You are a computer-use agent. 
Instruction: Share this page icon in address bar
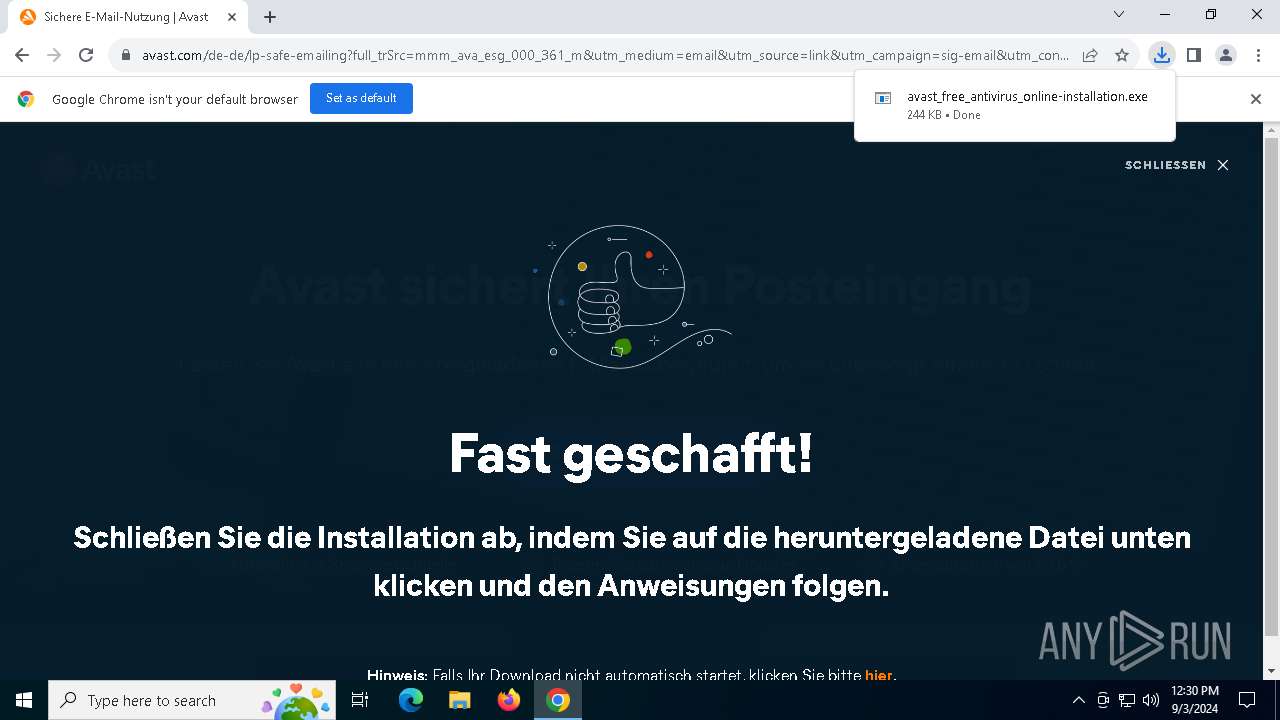pyautogui.click(x=1090, y=56)
